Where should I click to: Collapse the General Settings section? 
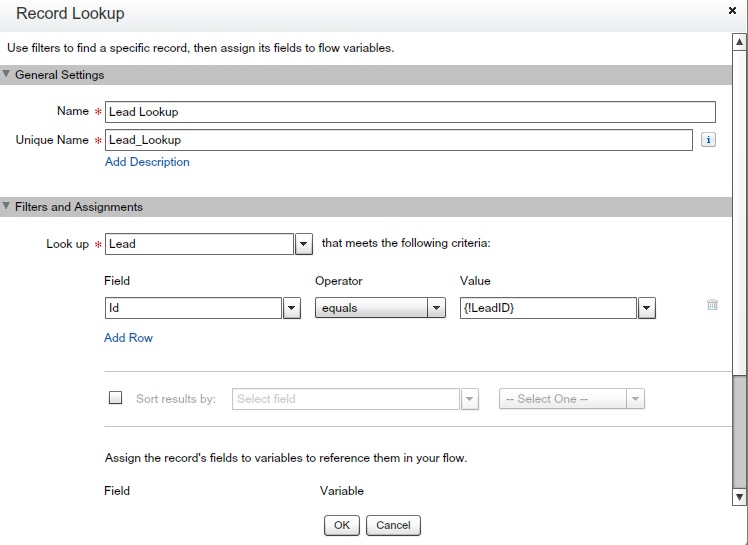tap(7, 75)
